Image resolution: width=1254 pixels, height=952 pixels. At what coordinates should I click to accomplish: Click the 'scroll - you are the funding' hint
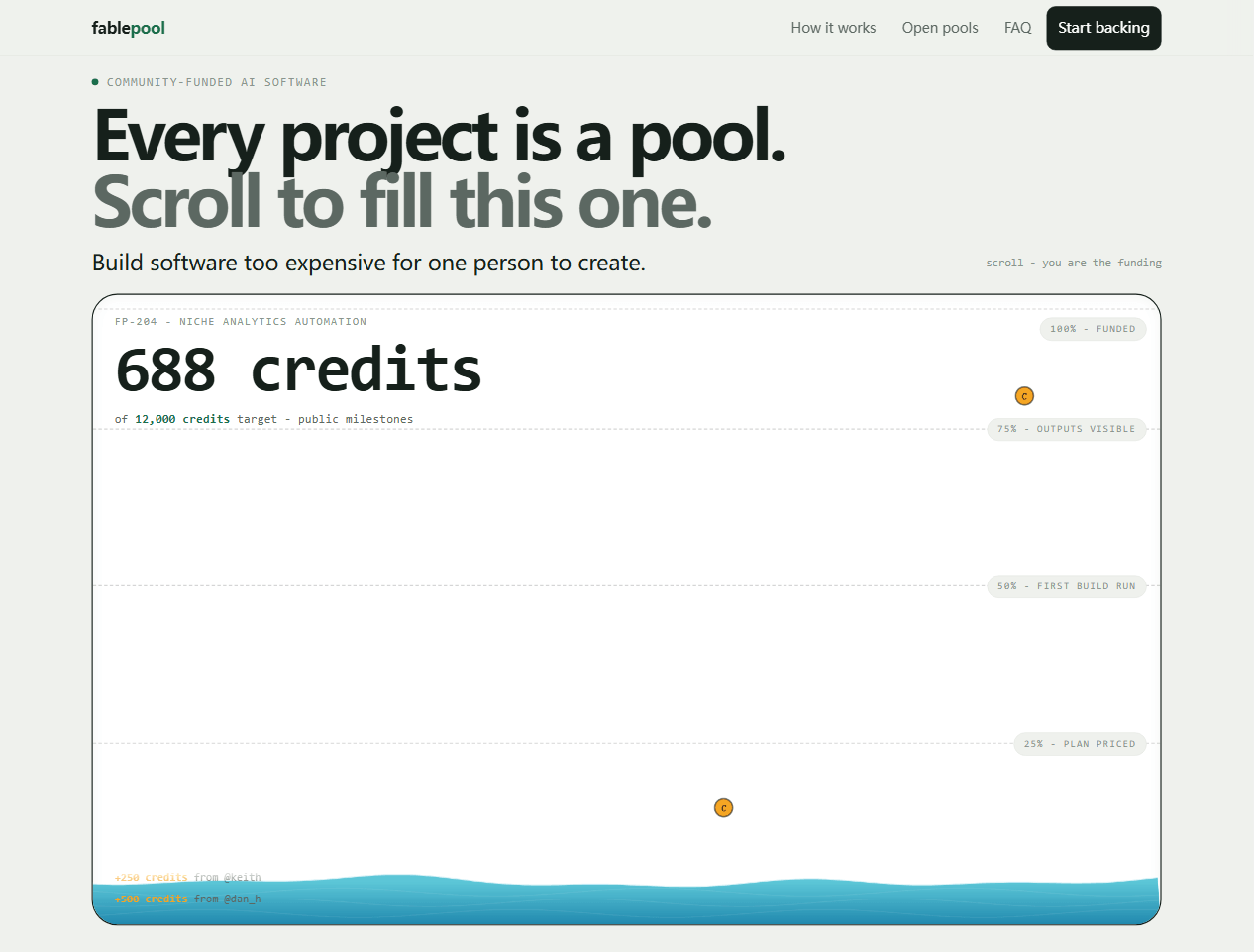1074,263
